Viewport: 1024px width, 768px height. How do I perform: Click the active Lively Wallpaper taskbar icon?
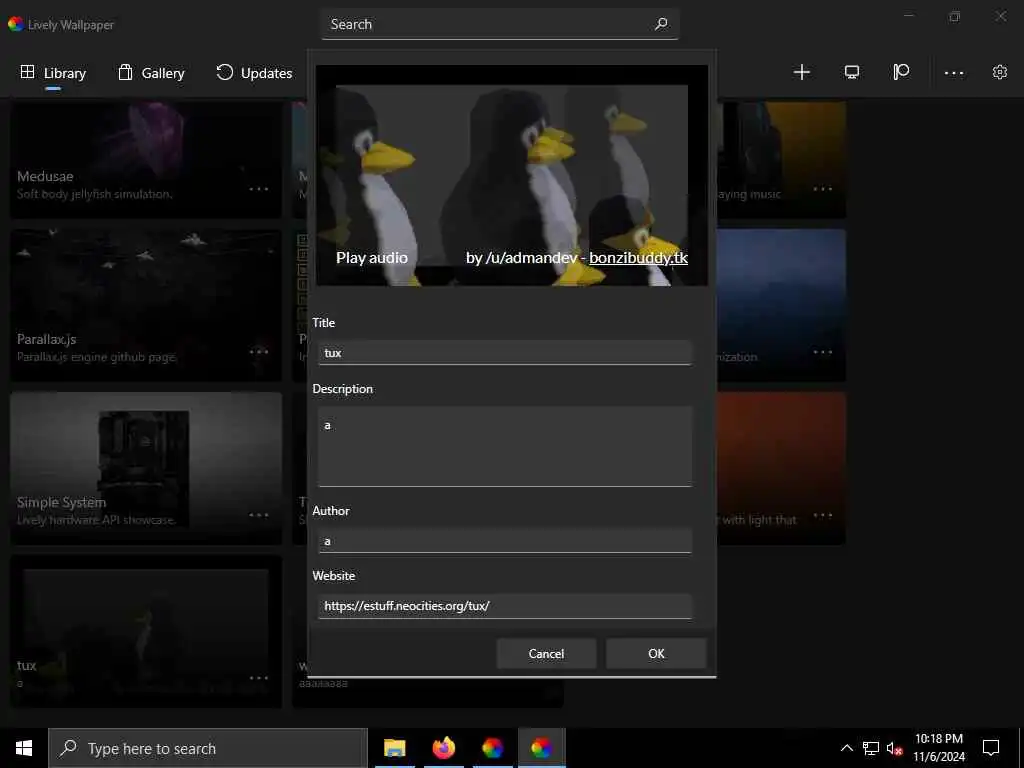click(541, 748)
